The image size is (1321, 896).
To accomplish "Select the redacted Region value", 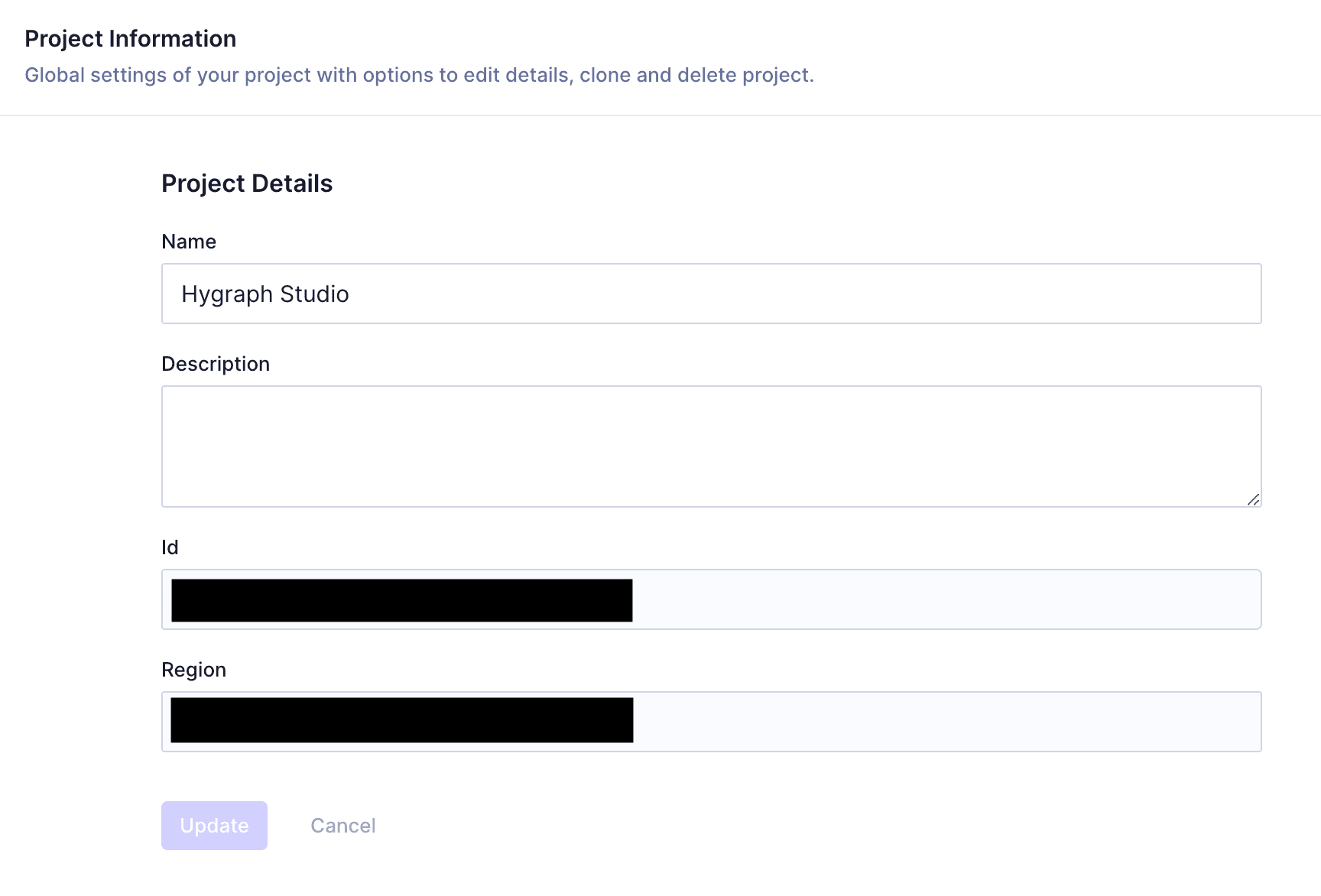I will click(401, 719).
